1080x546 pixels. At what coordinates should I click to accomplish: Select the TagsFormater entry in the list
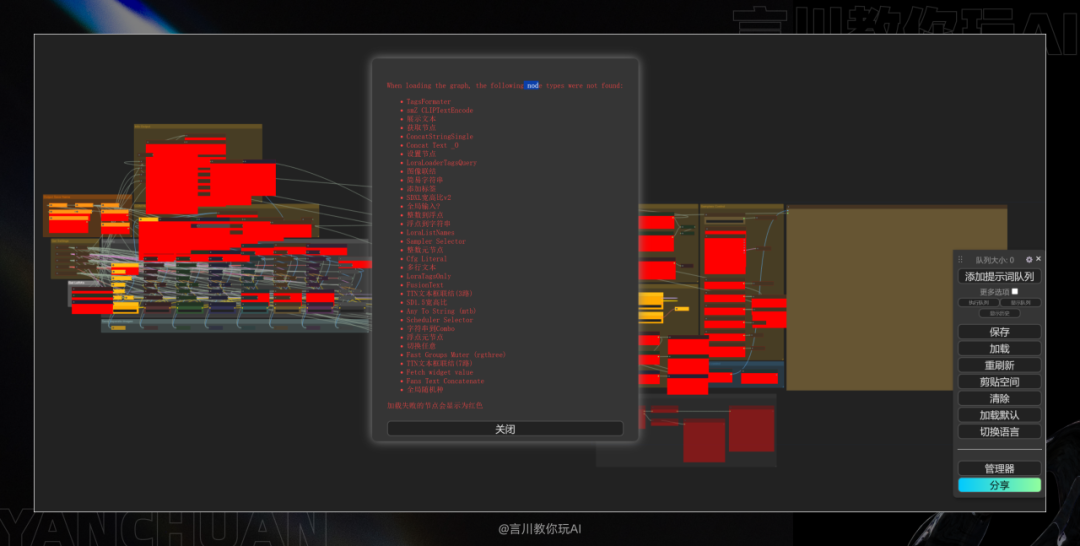428,101
